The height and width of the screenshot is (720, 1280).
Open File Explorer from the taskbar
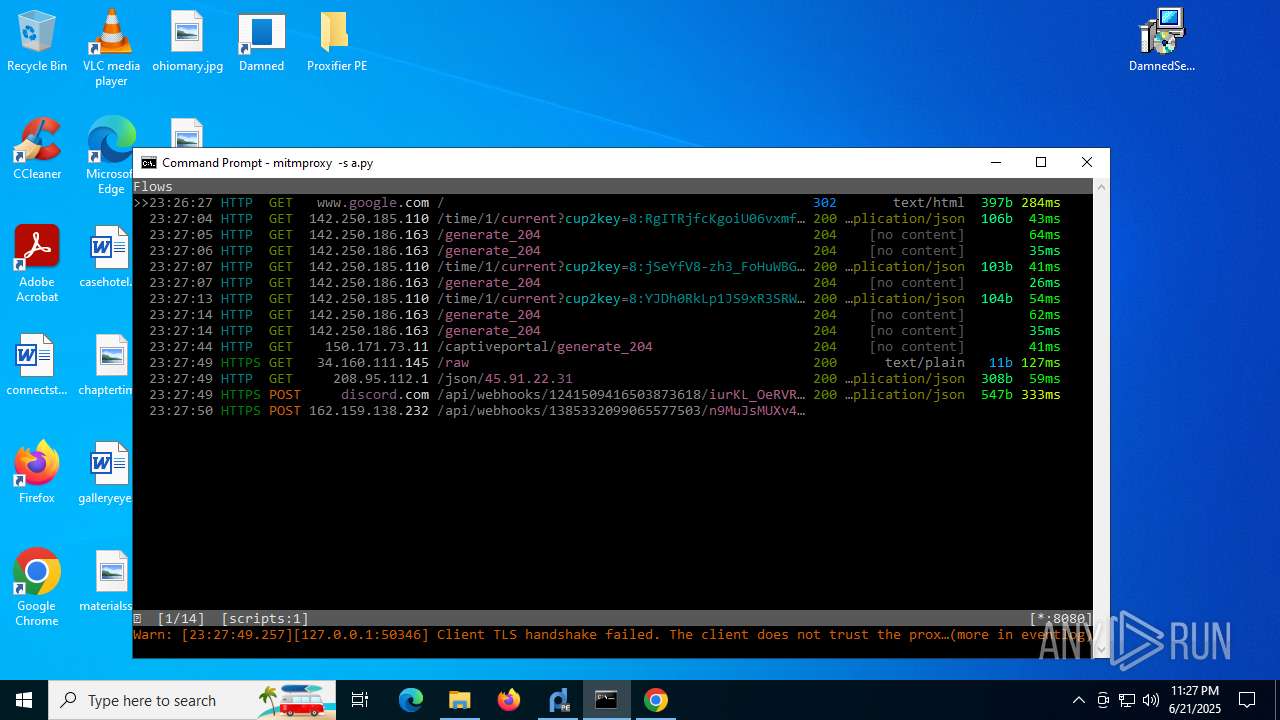pyautogui.click(x=460, y=700)
